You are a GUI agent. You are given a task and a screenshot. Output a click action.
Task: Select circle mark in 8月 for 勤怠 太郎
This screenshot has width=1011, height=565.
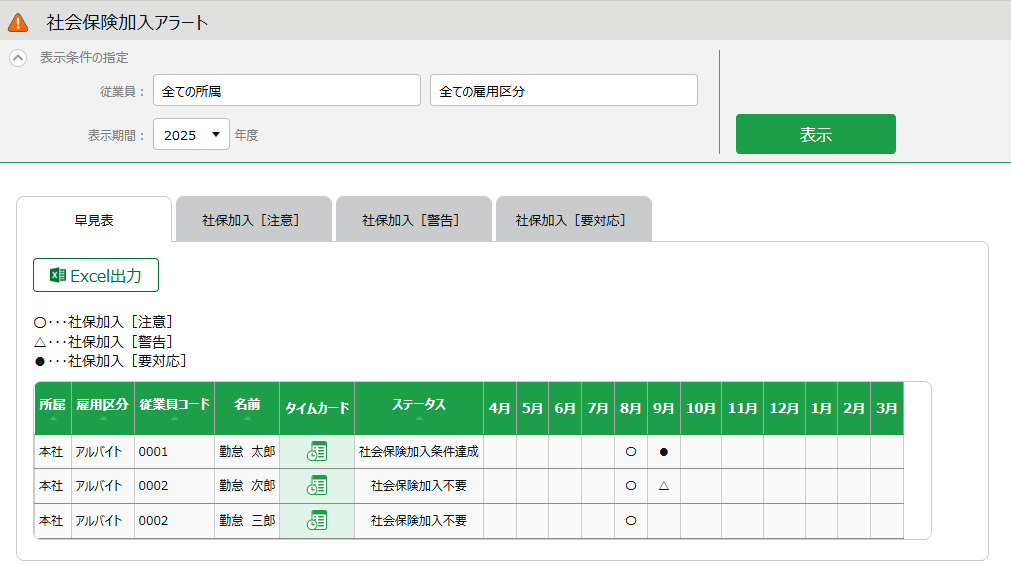click(631, 452)
